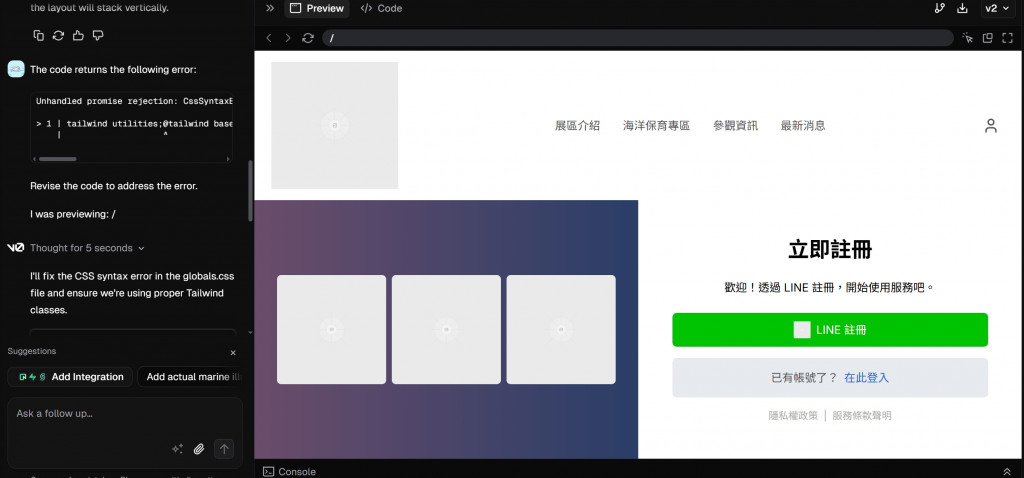Image resolution: width=1024 pixels, height=478 pixels.
Task: Focus the Ask a follow up input
Action: pyautogui.click(x=124, y=414)
